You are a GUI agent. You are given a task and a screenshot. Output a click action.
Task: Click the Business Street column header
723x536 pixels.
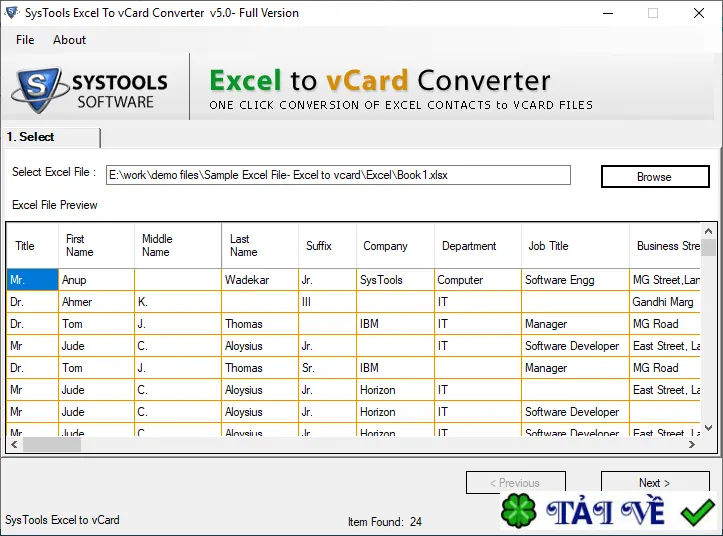(x=665, y=245)
